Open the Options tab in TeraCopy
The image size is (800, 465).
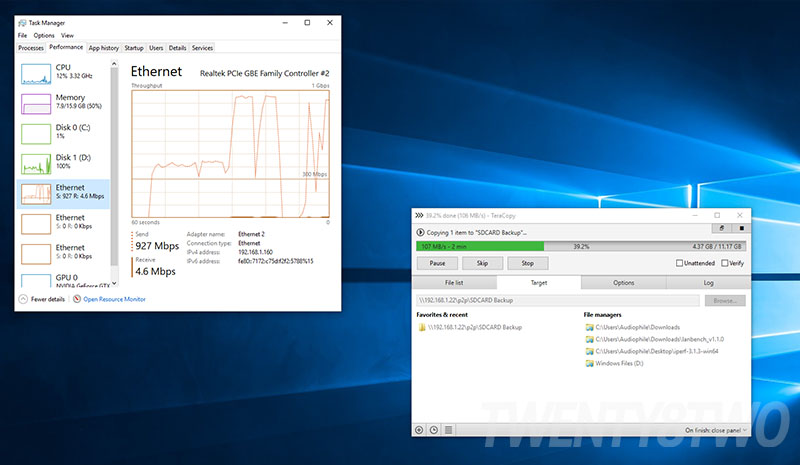coord(623,283)
